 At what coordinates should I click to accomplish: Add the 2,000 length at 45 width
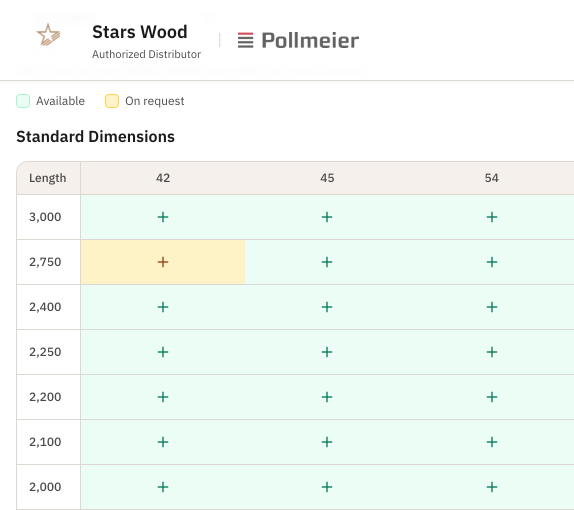click(327, 487)
